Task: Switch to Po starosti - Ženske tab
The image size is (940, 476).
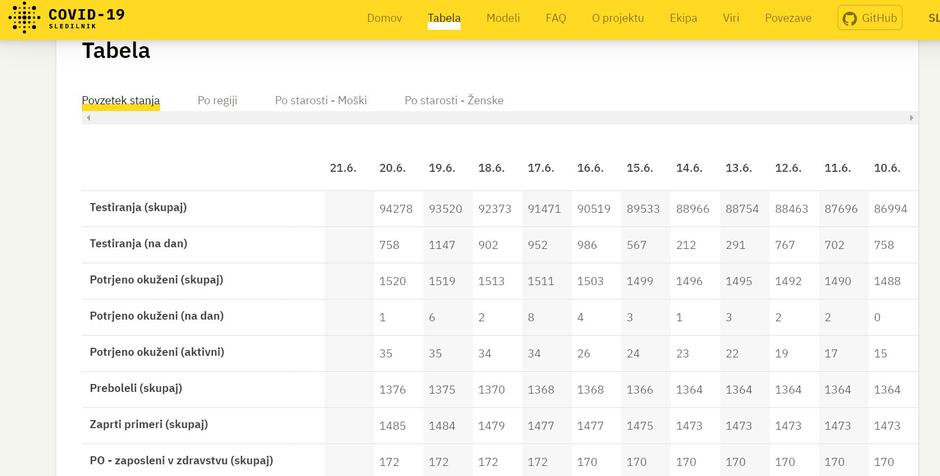Action: (x=454, y=100)
